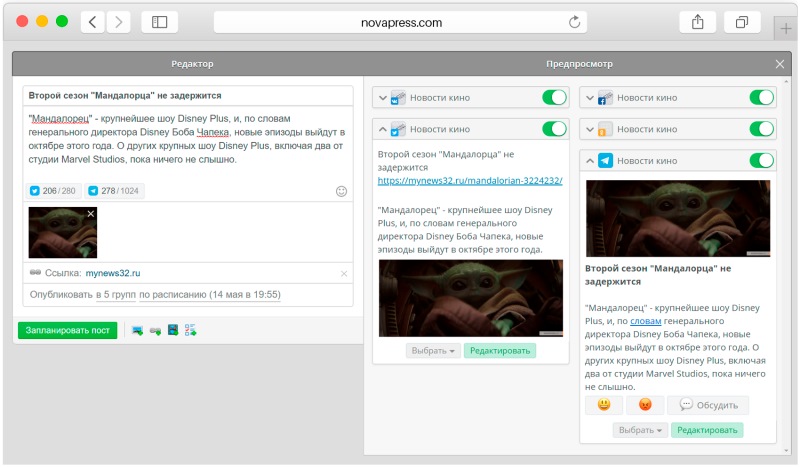Click the smiling emoji reaction button
This screenshot has width=800, height=467.
(604, 405)
